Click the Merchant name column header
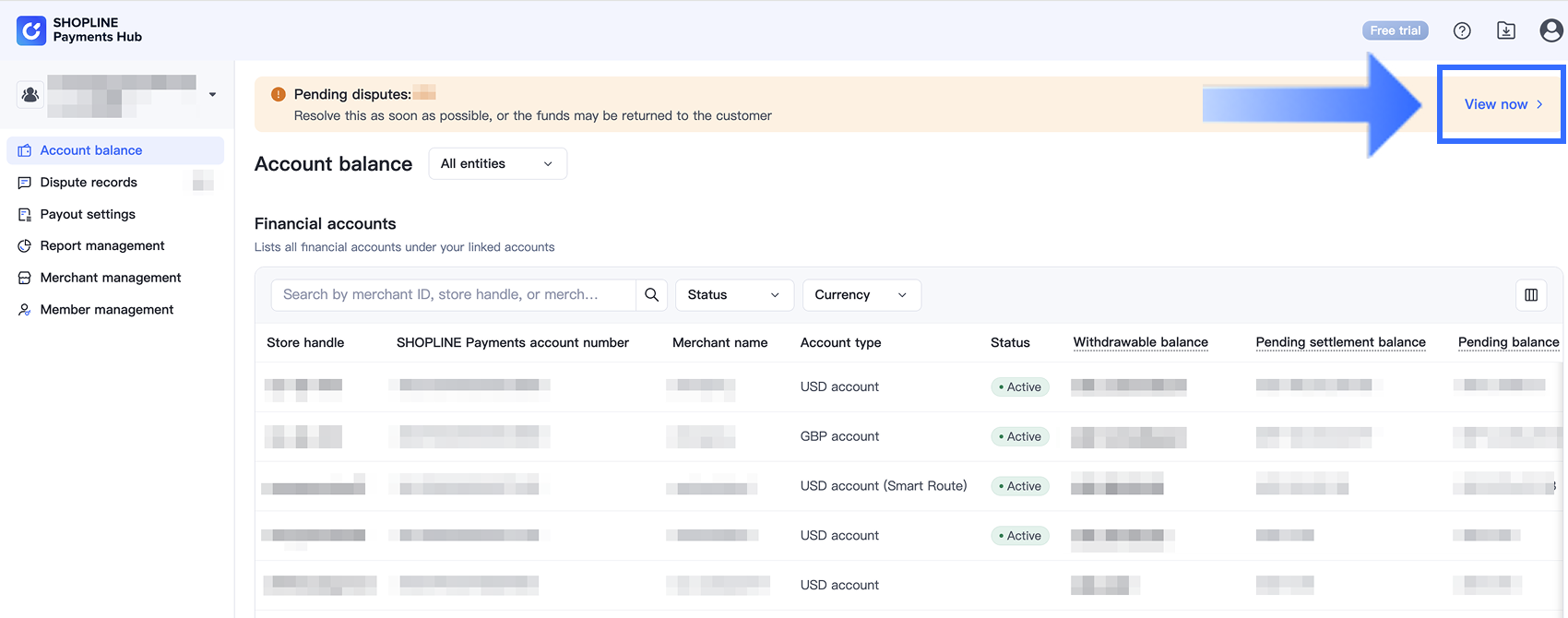 [x=720, y=342]
